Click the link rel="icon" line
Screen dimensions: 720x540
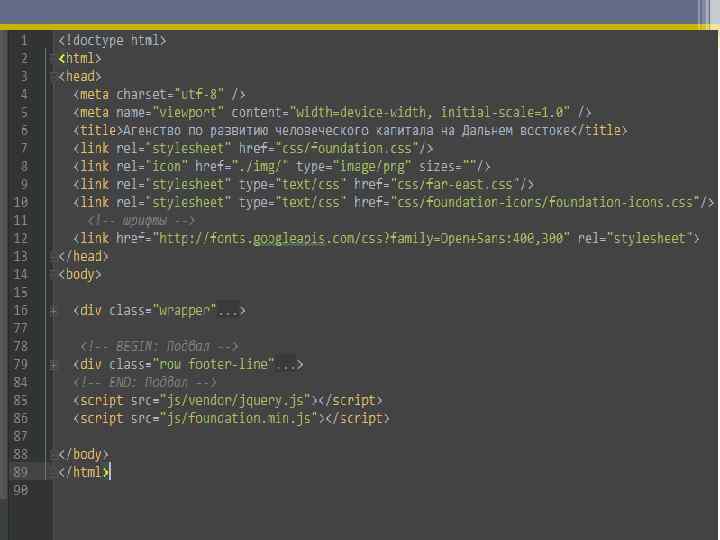point(281,166)
